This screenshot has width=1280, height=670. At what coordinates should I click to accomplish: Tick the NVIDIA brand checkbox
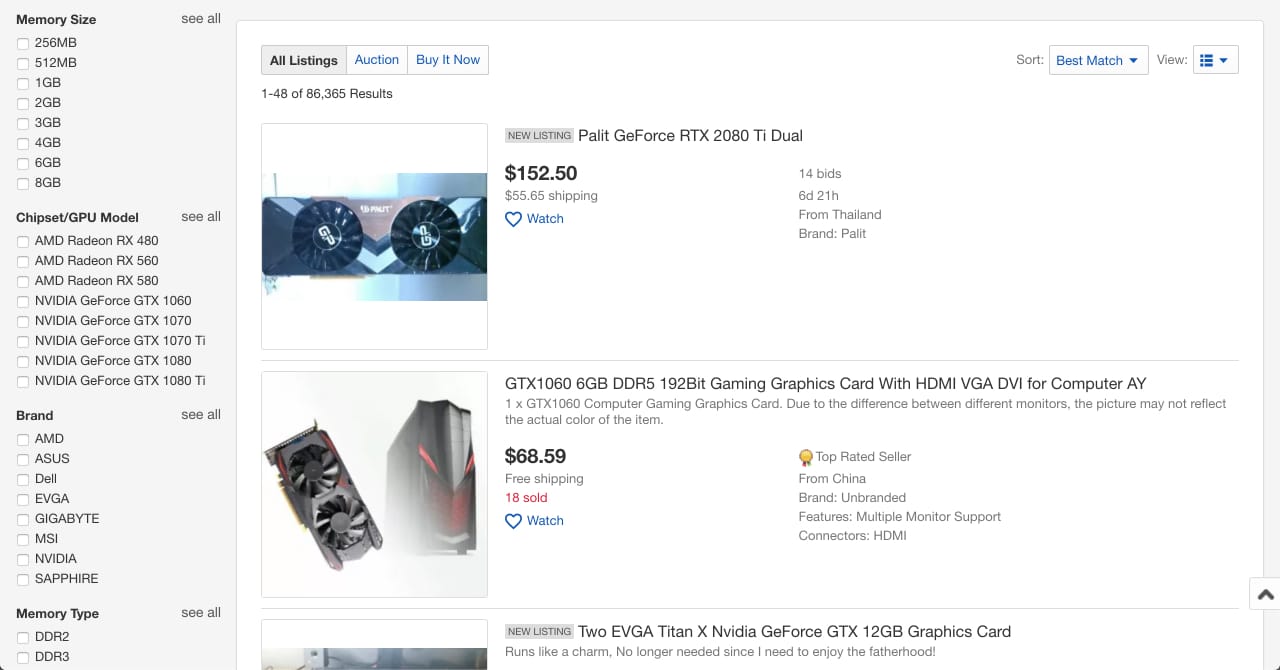(23, 559)
